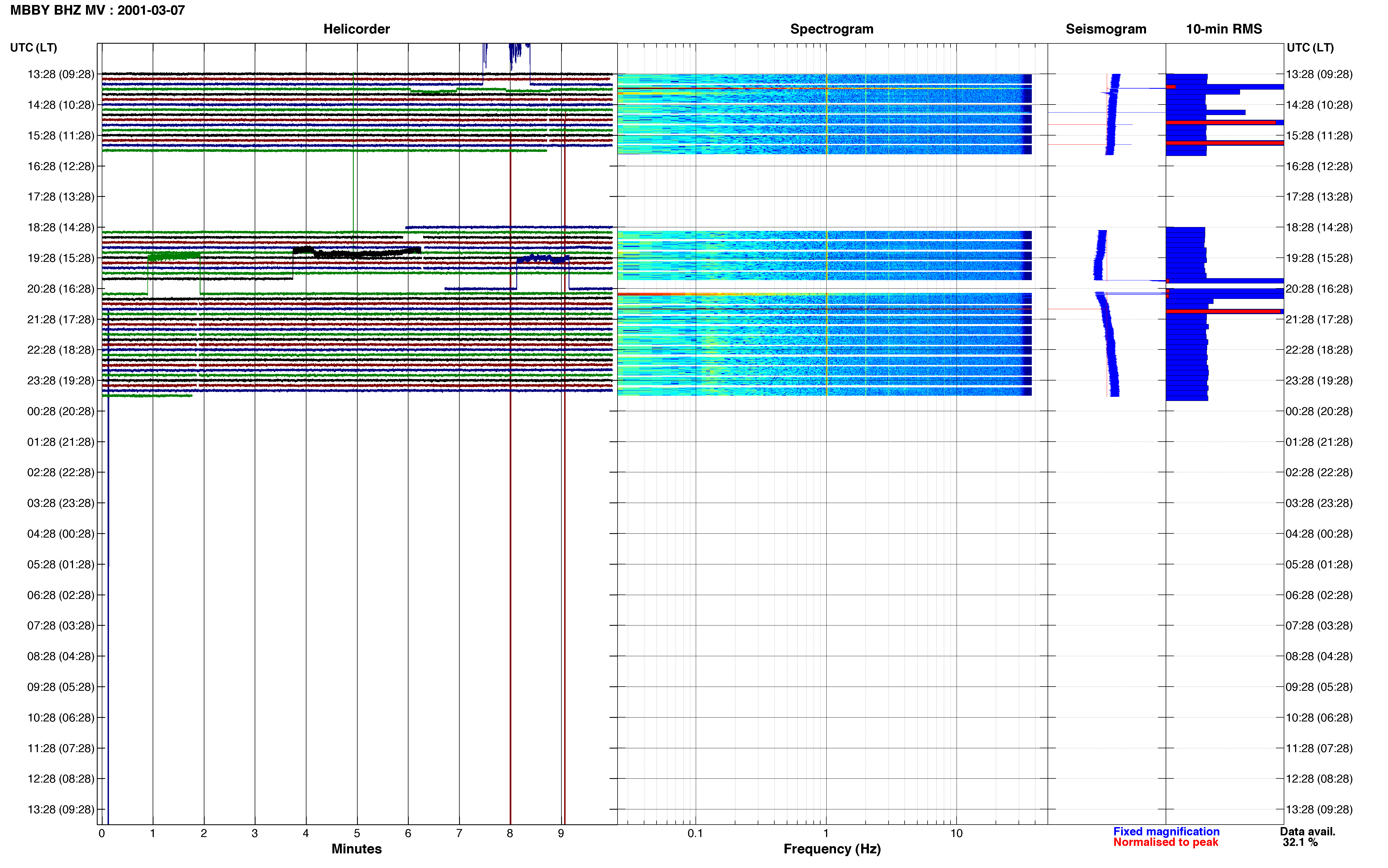This screenshot has width=1388, height=868.
Task: Click the right "UTC (LT)" axis header
Action: coord(1310,48)
